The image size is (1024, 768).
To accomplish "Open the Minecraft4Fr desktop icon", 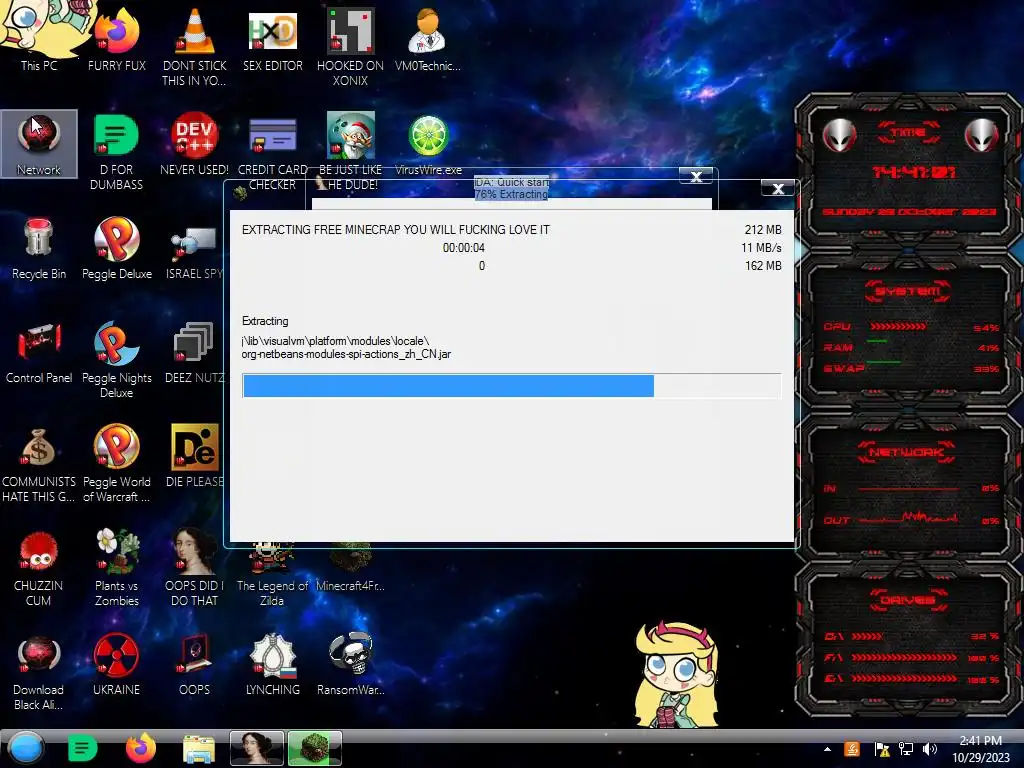I will coord(351,568).
